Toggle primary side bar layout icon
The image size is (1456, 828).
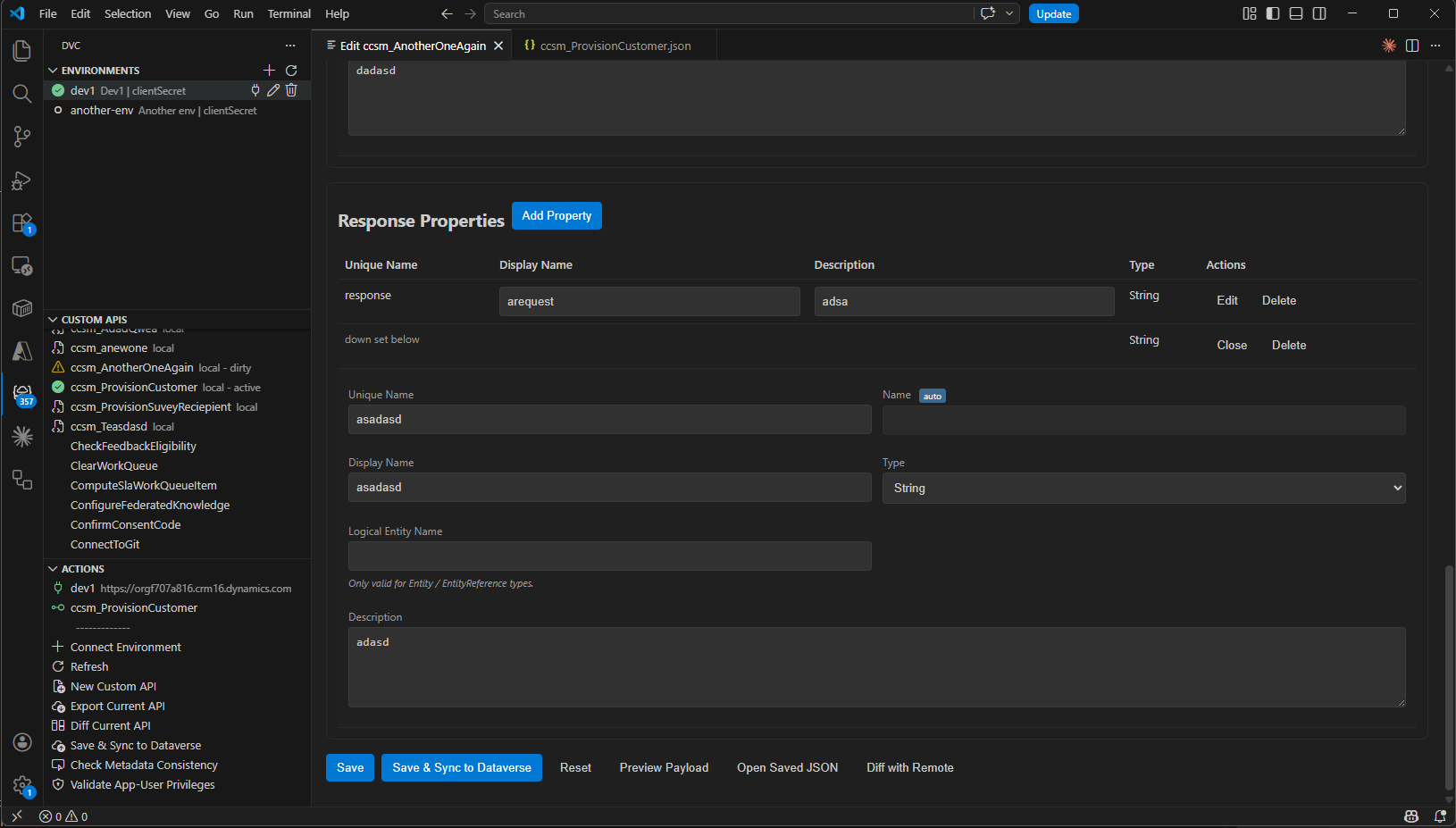click(x=1273, y=13)
